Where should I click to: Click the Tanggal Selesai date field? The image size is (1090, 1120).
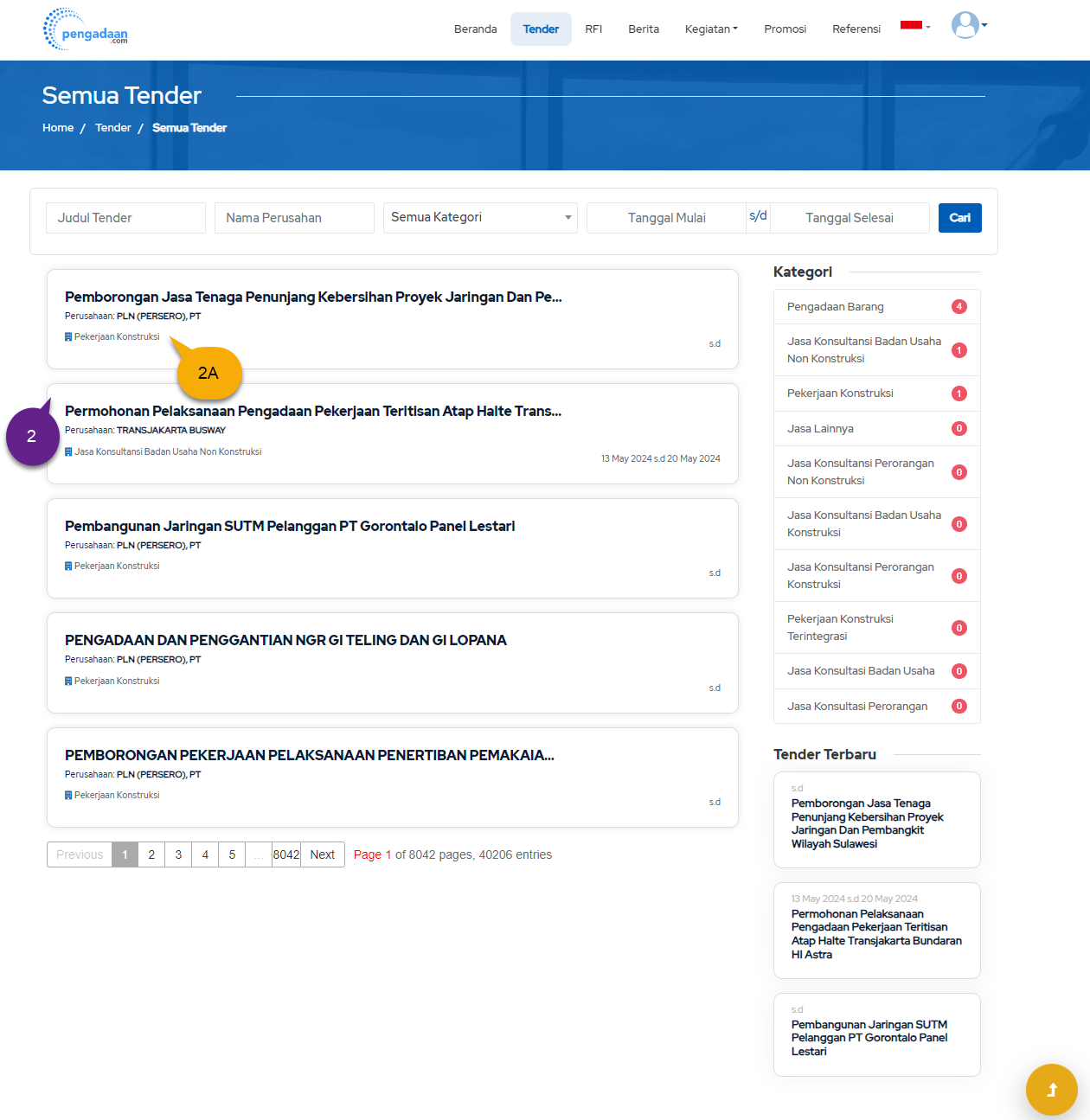click(850, 218)
